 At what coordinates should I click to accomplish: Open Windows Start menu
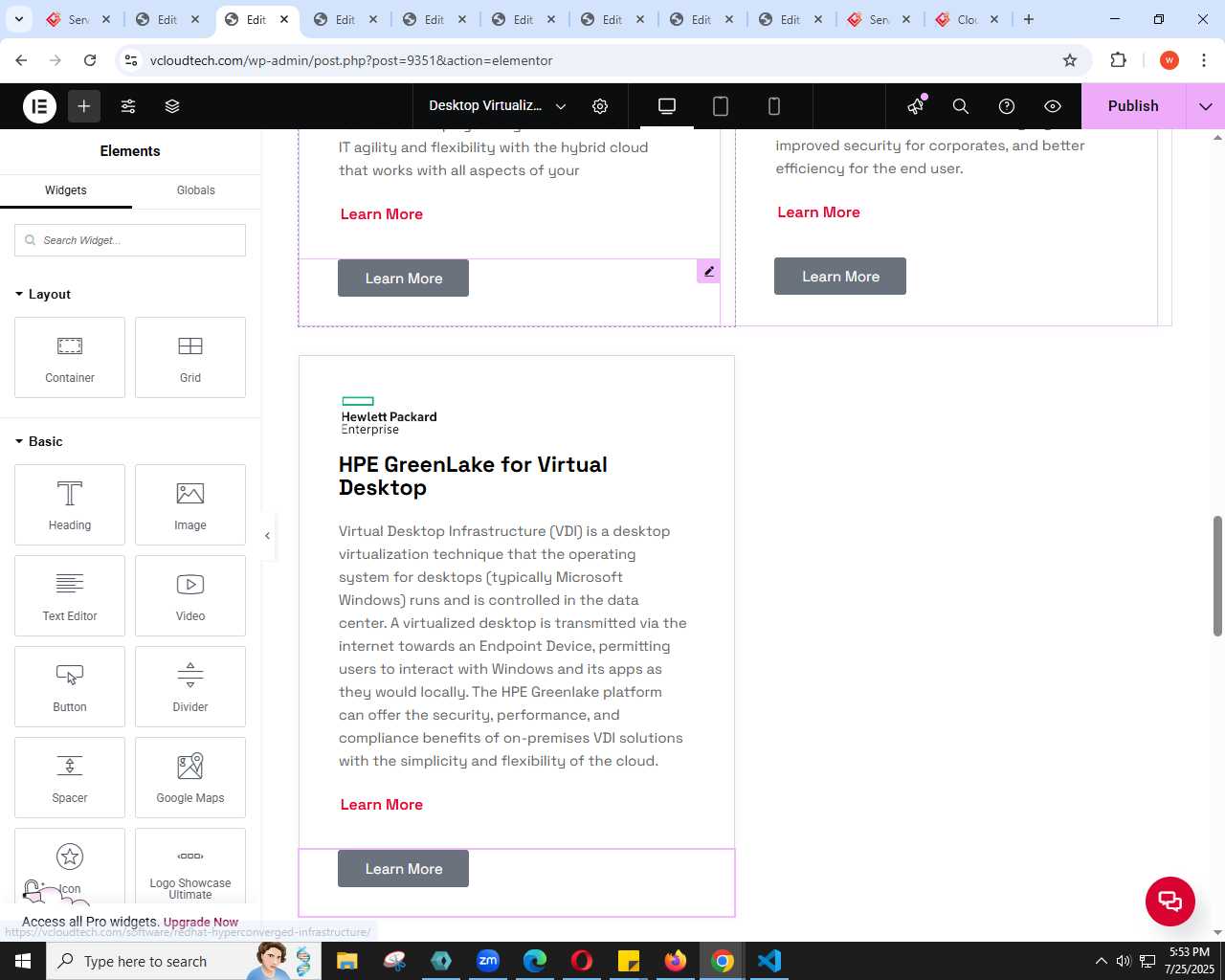pos(23,961)
